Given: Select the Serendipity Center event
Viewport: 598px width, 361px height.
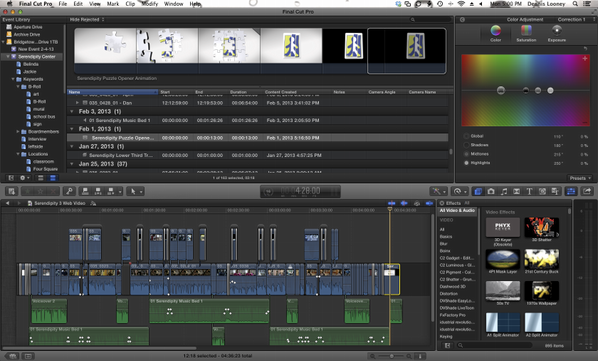Looking at the screenshot, I should tap(37, 57).
